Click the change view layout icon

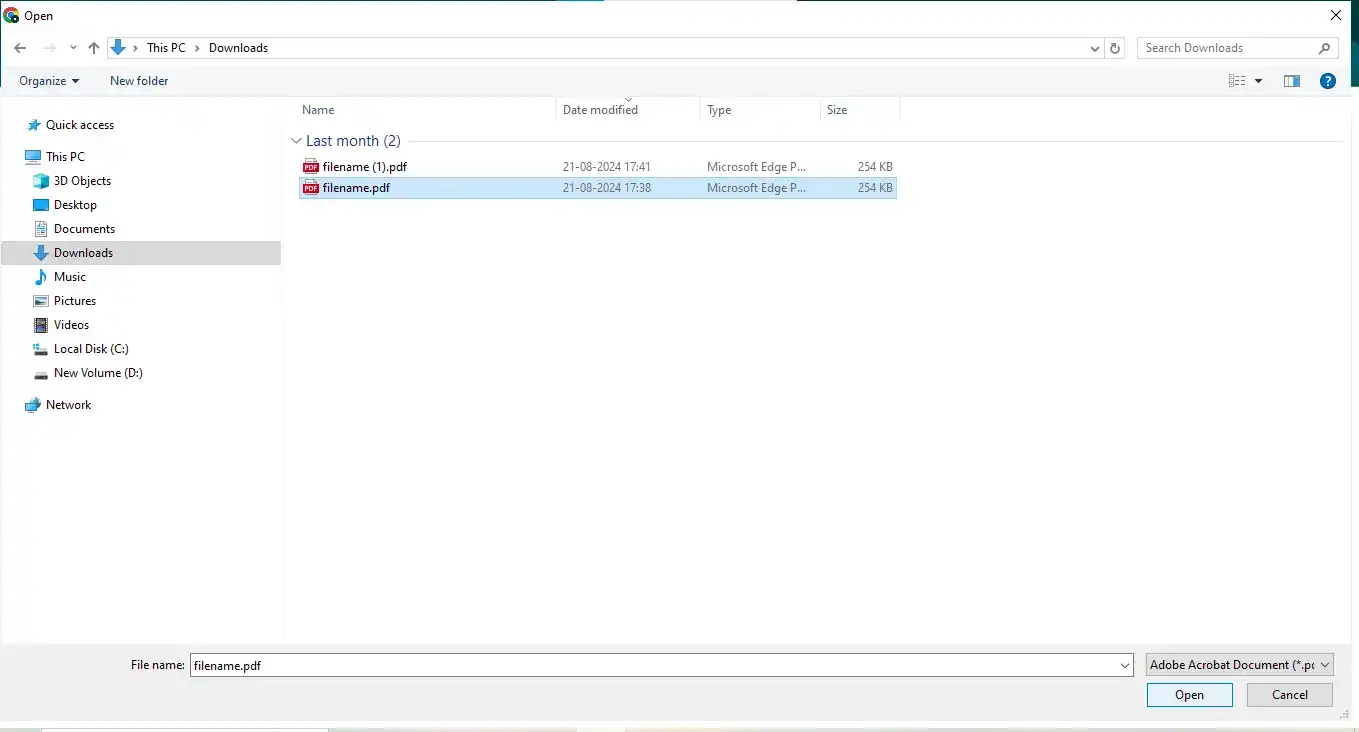1237,81
